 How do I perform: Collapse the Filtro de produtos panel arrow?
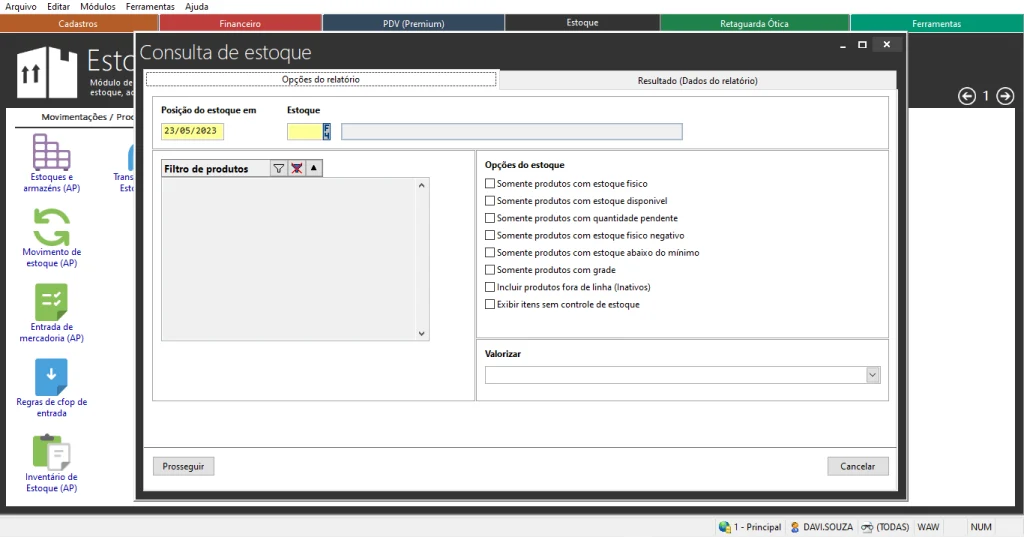[313, 169]
